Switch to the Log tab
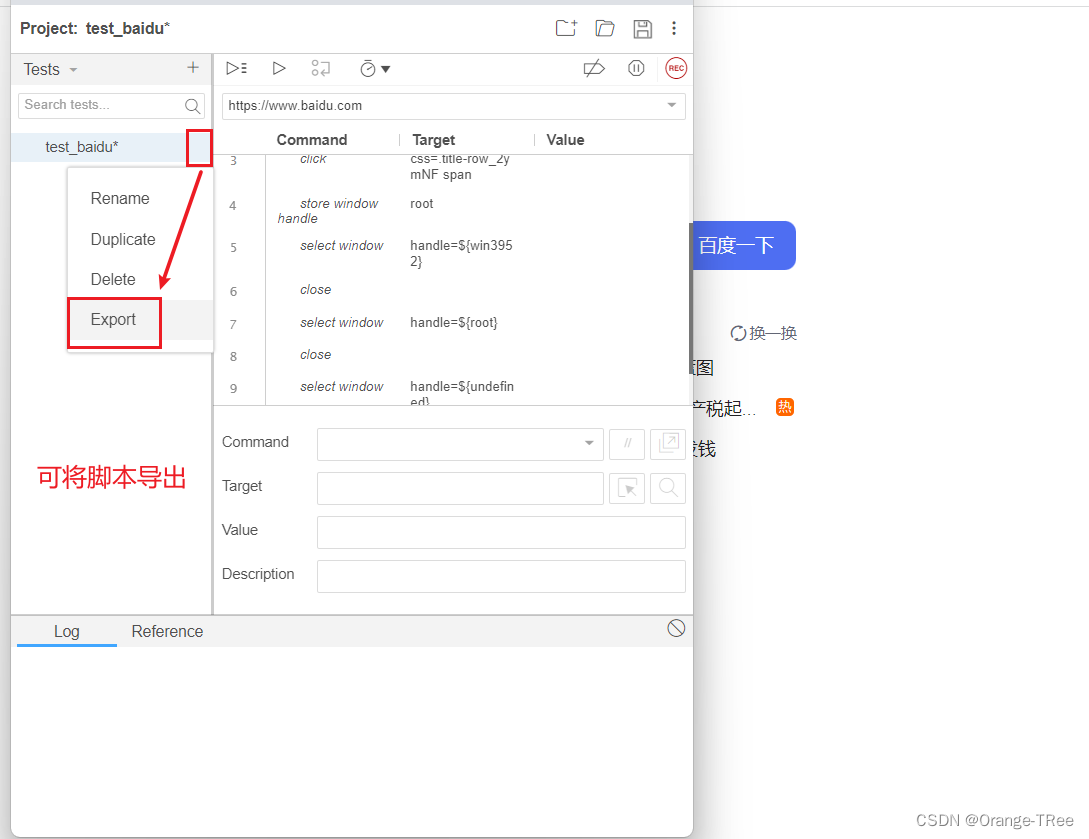Viewport: 1089px width, 839px height. (x=67, y=631)
